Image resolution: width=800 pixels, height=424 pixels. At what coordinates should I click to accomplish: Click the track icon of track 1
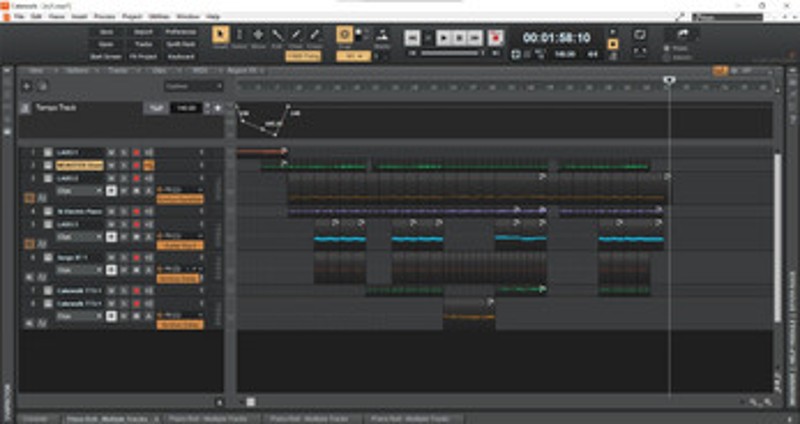point(47,153)
